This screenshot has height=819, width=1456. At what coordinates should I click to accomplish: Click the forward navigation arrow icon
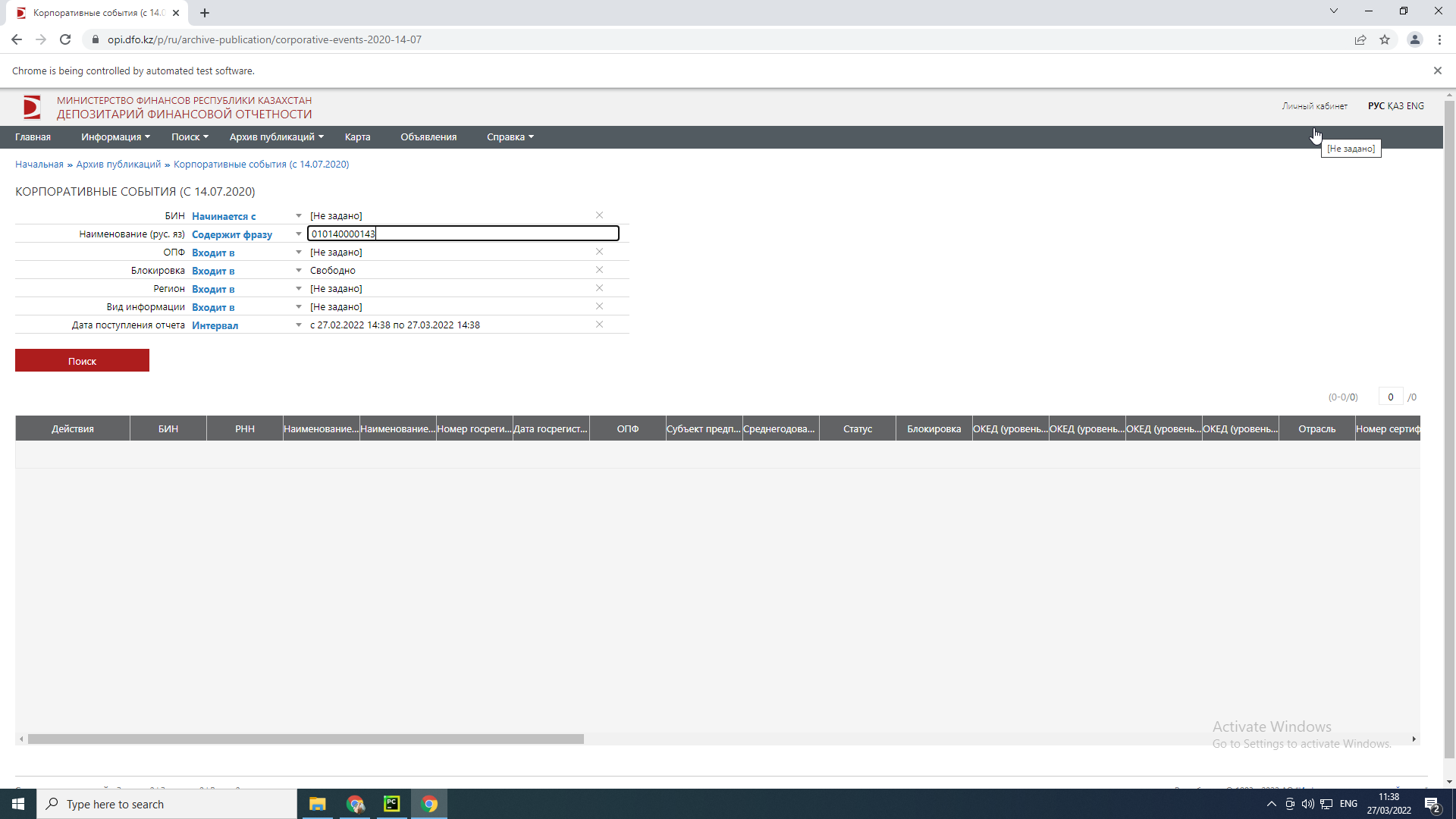tap(40, 40)
